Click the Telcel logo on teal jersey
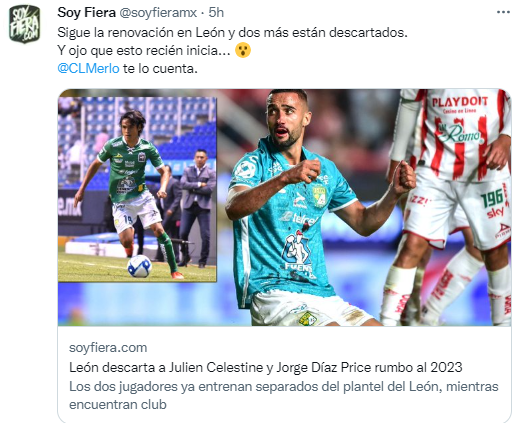Viewport: 526px width, 423px height. tap(300, 219)
